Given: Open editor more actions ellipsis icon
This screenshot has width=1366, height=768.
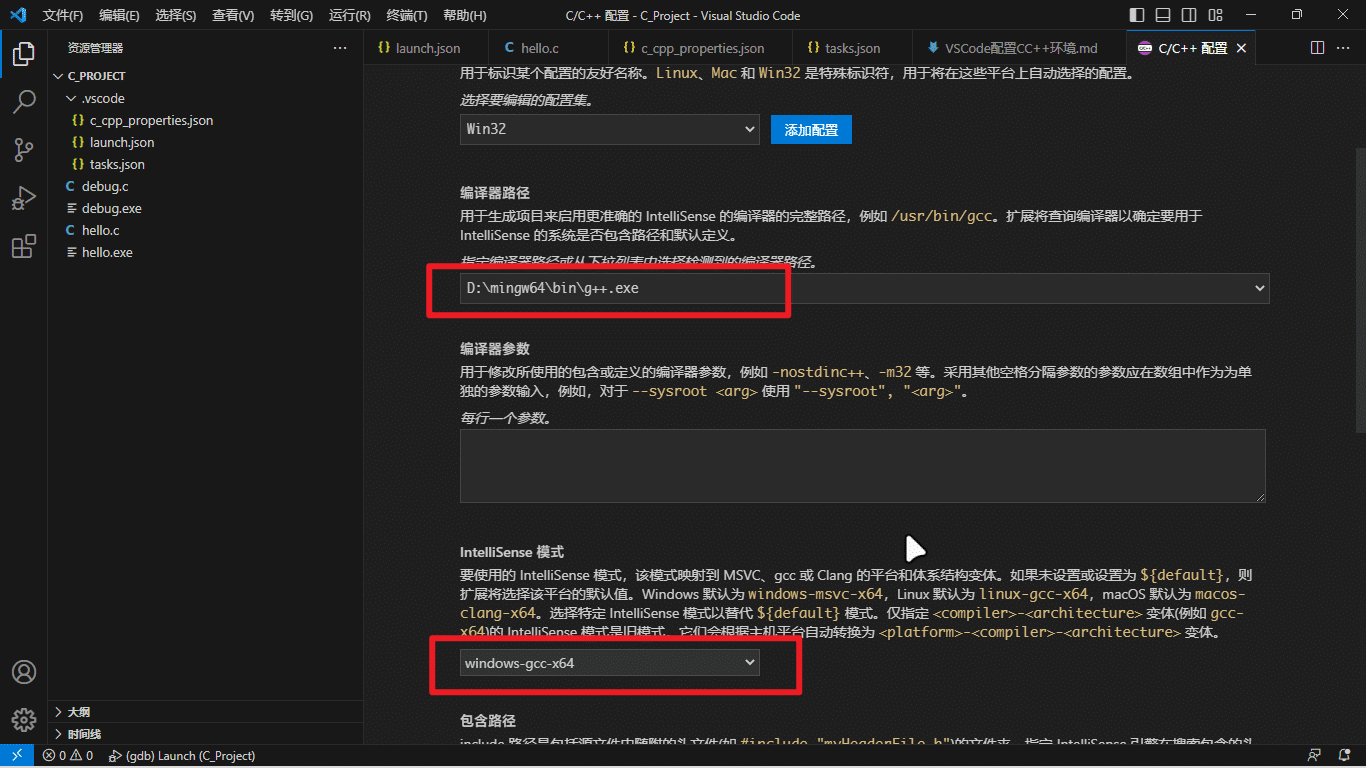Looking at the screenshot, I should click(1343, 47).
